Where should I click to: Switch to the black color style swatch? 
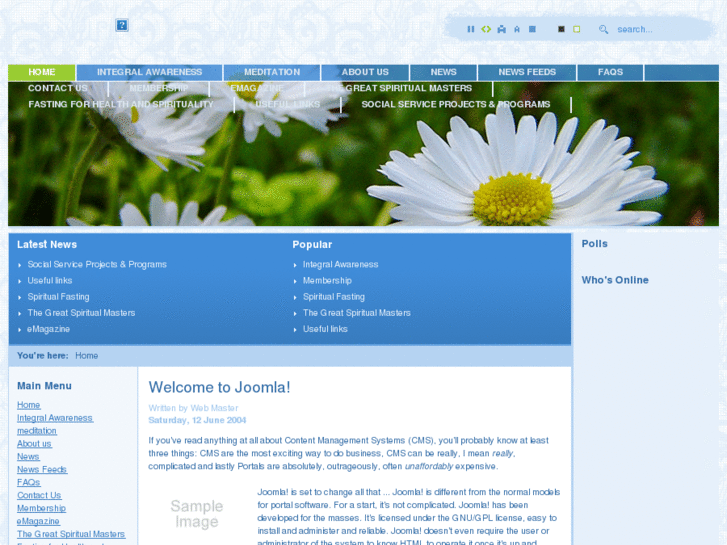point(561,29)
